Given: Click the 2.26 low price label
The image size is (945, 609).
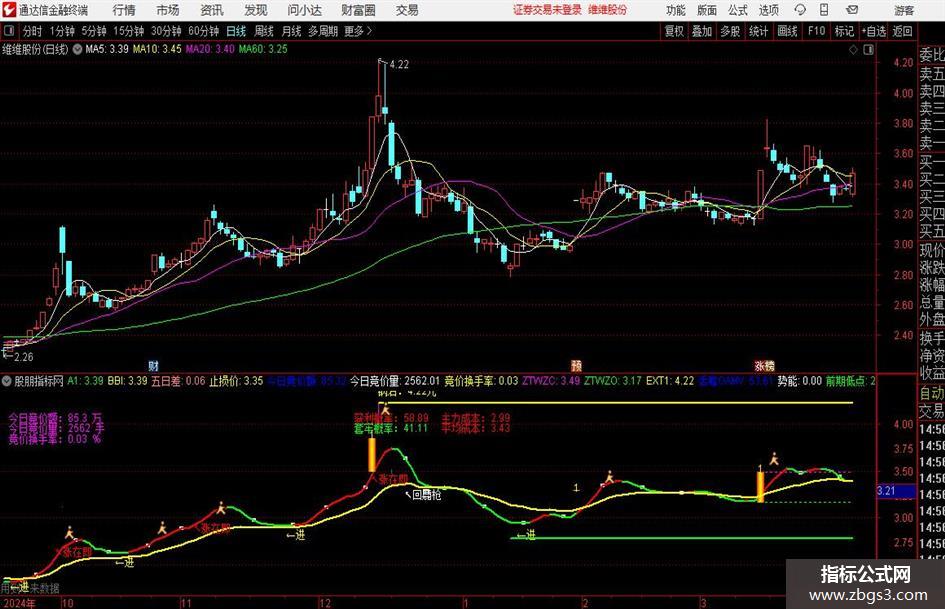Looking at the screenshot, I should 24,357.
